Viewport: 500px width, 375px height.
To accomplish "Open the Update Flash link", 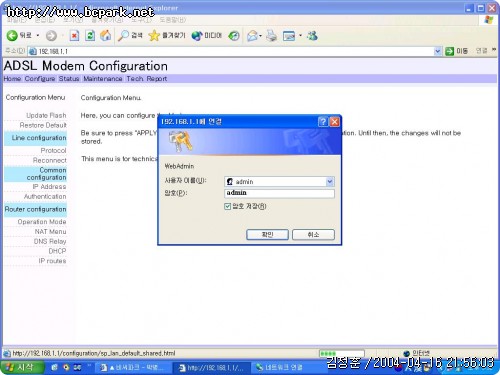I will (46, 115).
